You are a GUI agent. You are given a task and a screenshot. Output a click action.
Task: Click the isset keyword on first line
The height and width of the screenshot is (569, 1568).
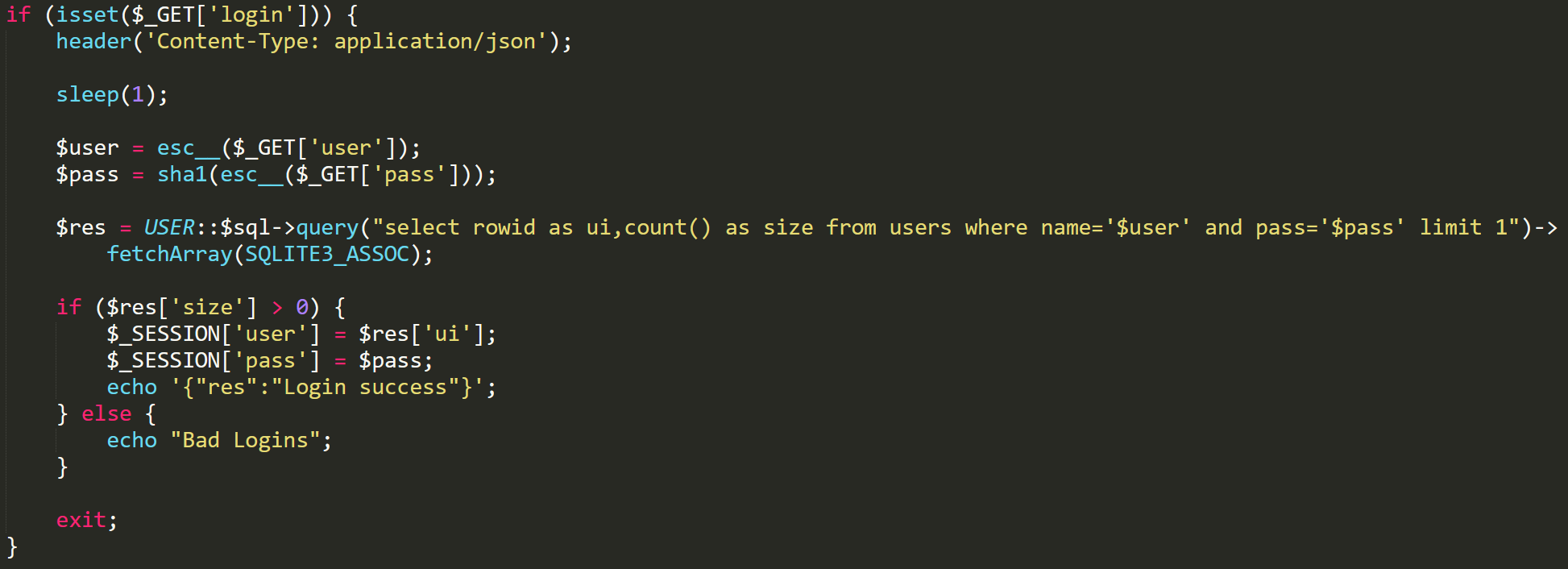(x=87, y=15)
